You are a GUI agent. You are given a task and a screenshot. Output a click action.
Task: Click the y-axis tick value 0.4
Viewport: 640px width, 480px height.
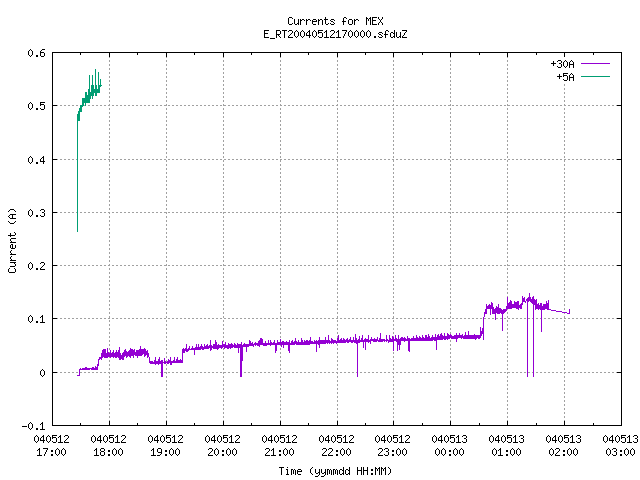(x=36, y=160)
